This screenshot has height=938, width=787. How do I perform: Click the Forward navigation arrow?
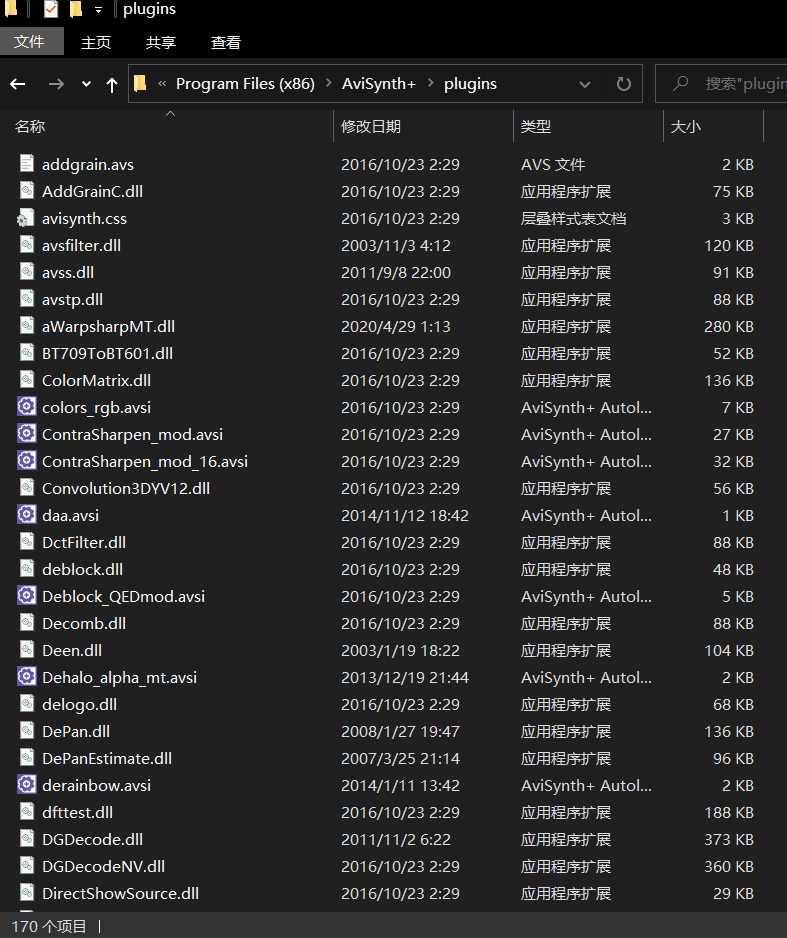click(x=56, y=84)
